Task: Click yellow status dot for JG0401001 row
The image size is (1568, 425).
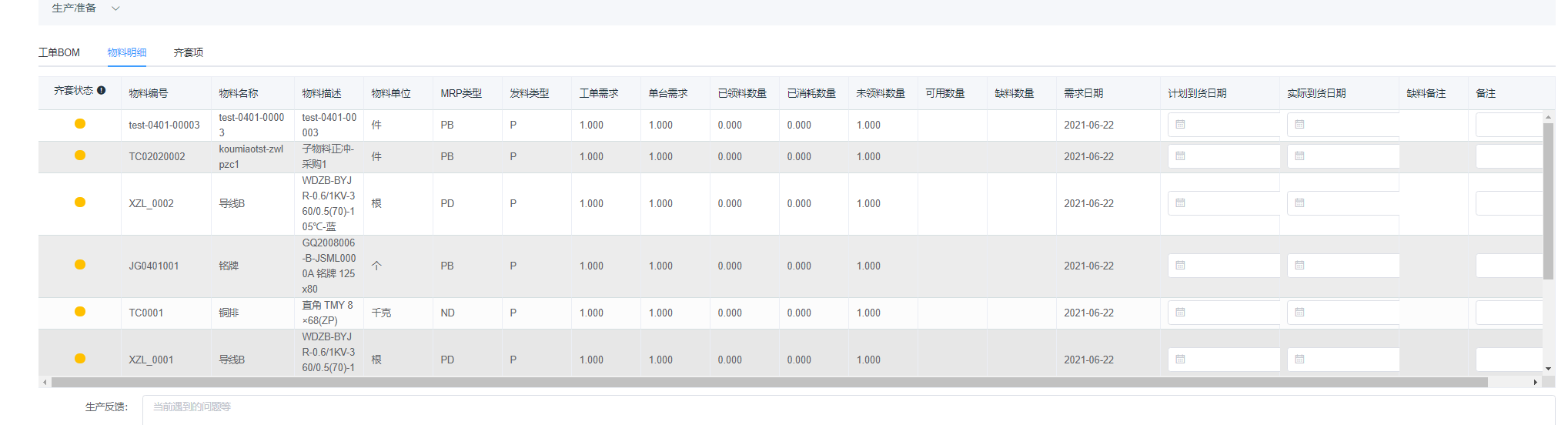Action: click(80, 265)
